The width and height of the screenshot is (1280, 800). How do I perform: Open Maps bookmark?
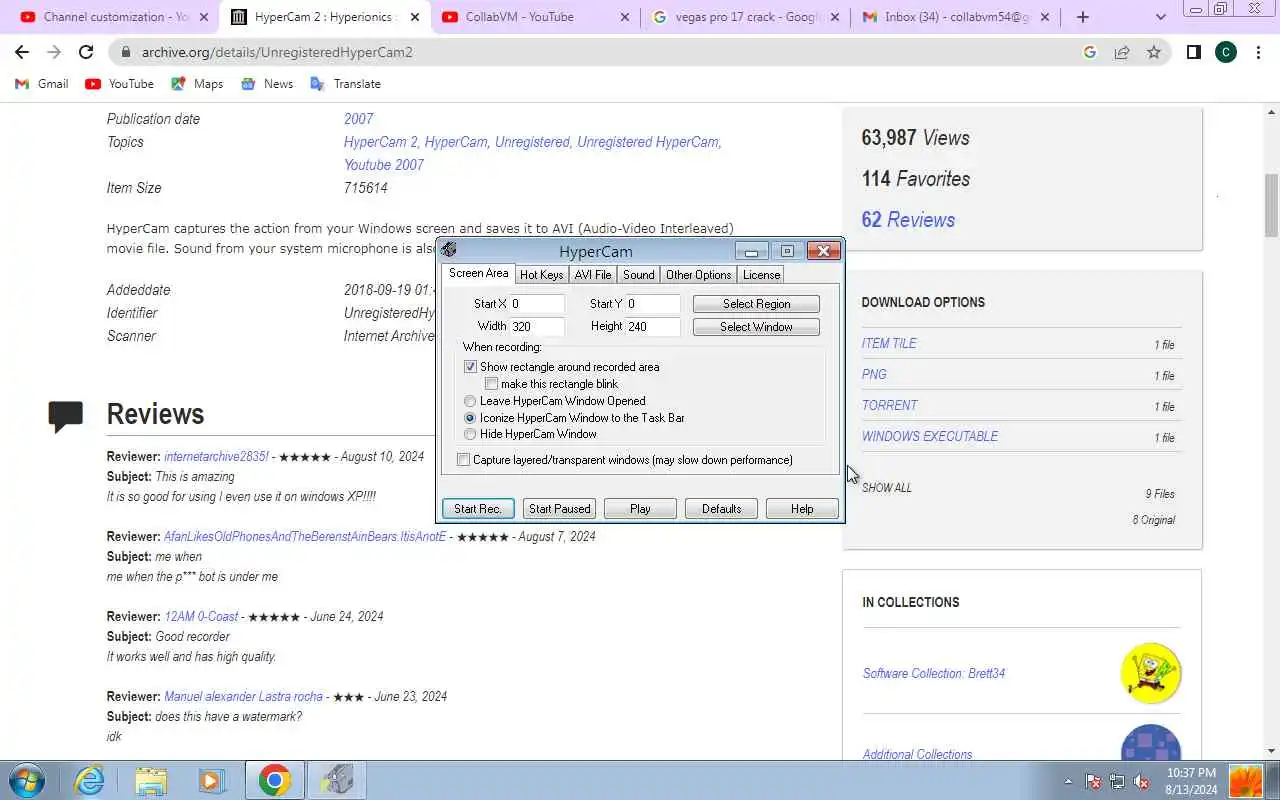click(x=197, y=84)
